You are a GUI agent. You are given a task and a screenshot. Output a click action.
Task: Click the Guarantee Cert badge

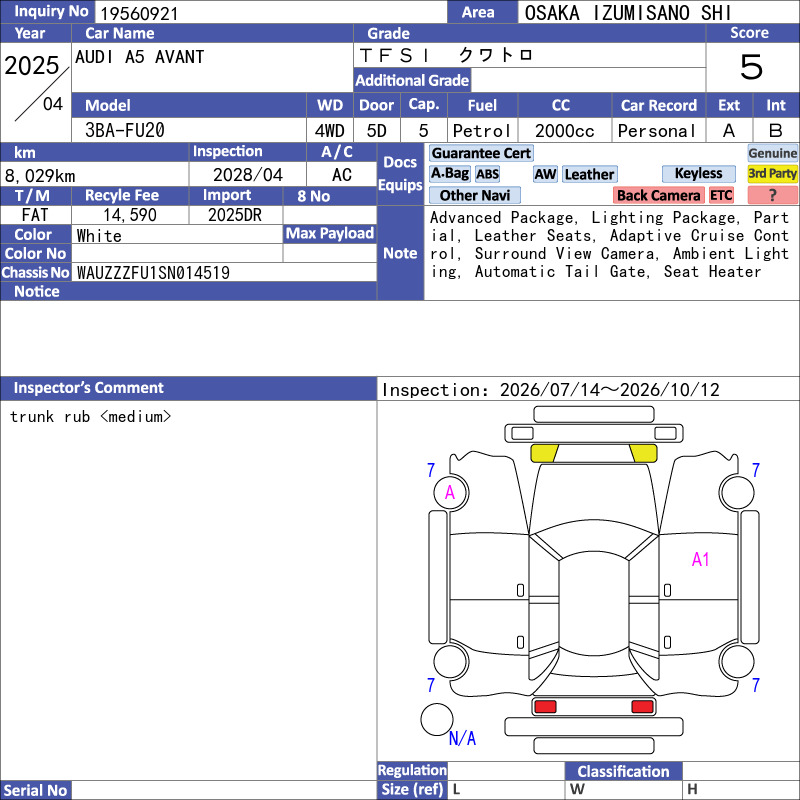point(481,153)
